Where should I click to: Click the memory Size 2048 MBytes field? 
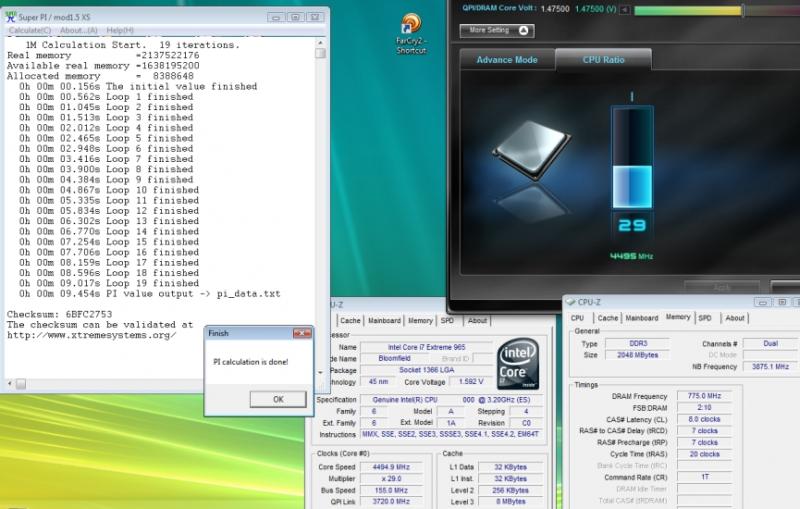637,354
